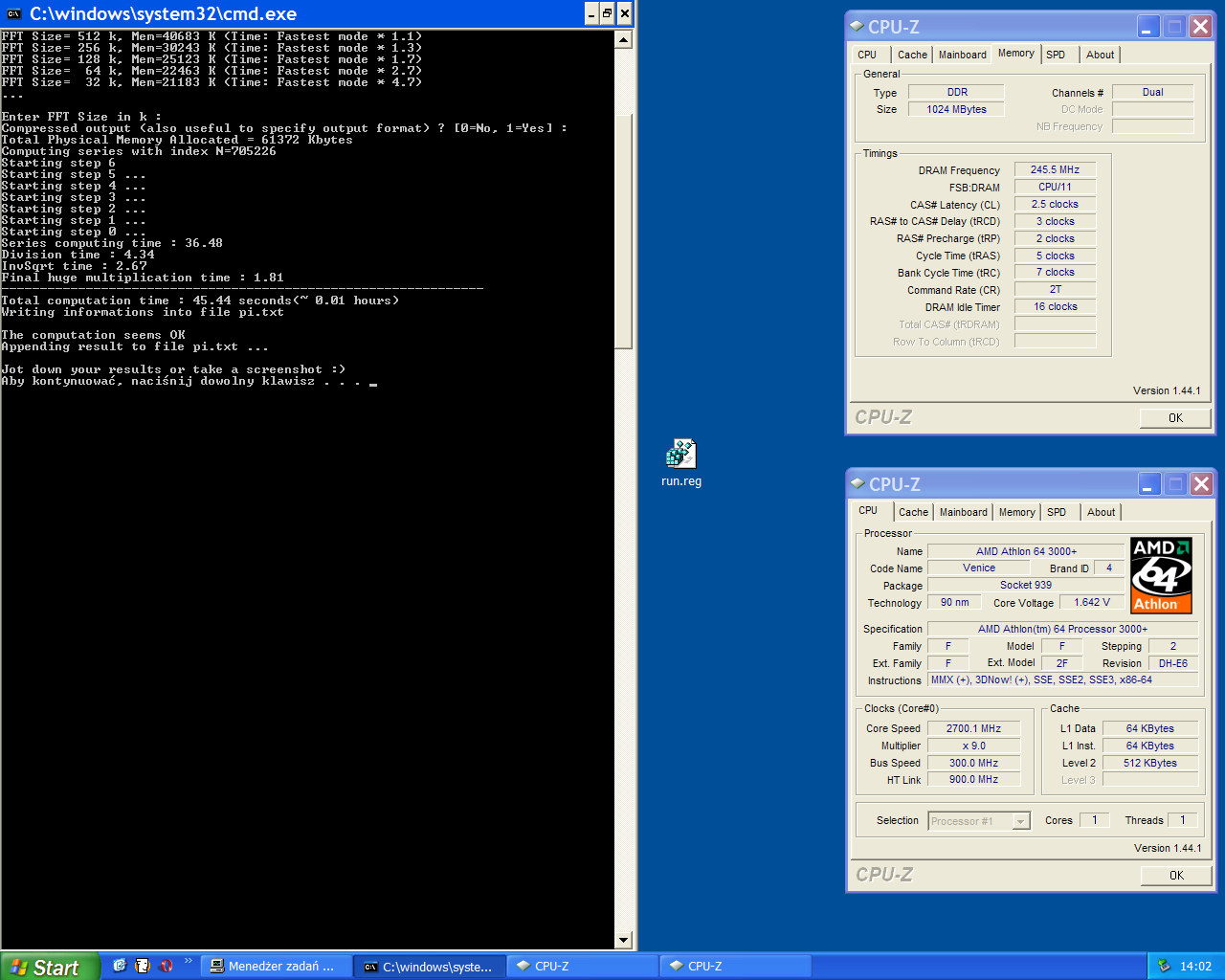Open the Memory tab in the lower CPU-Z window
Viewport: 1225px width, 980px height.
1016,512
